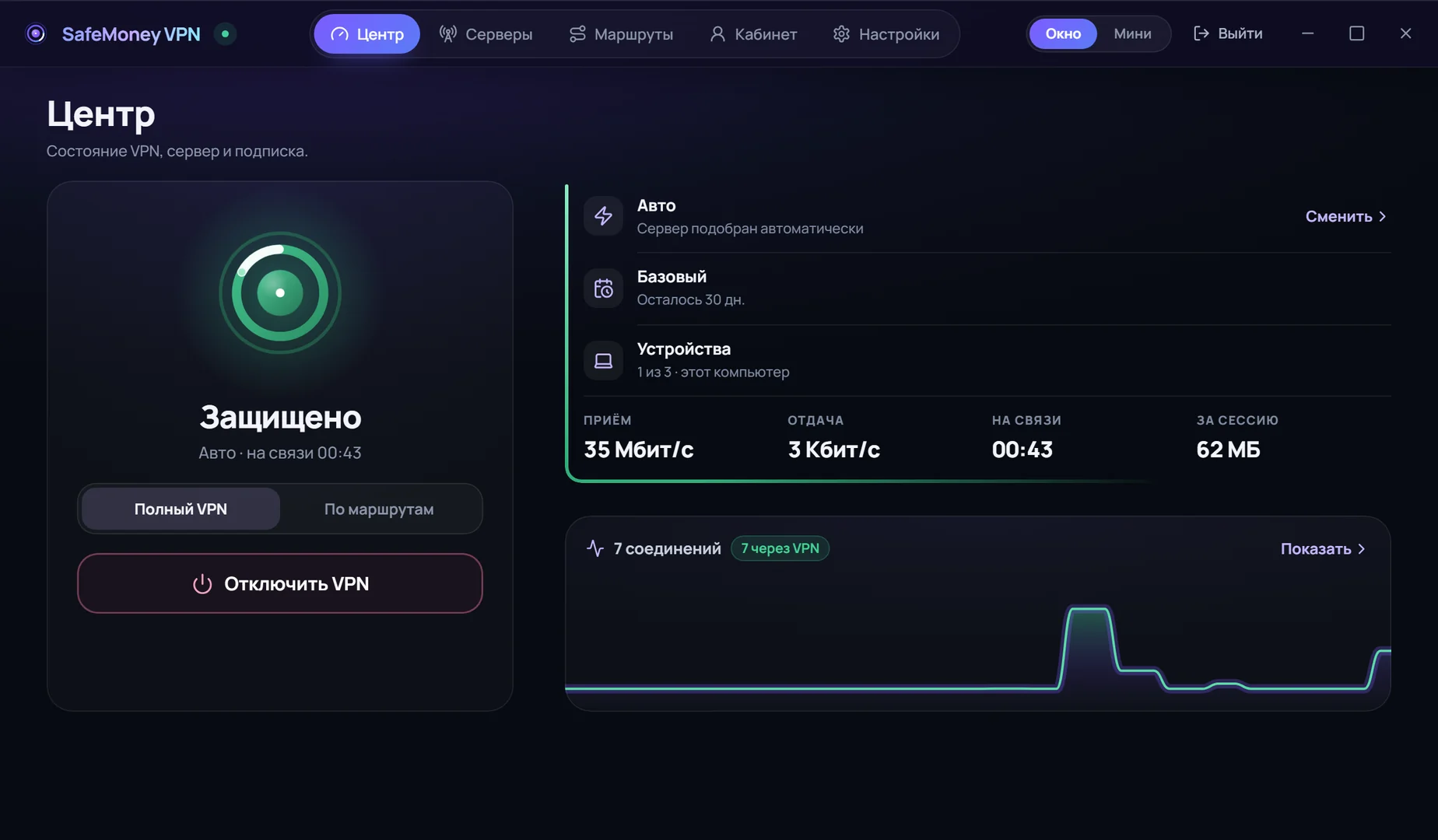Click the 7 через VPN badge
Image resolution: width=1438 pixels, height=840 pixels.
[780, 548]
